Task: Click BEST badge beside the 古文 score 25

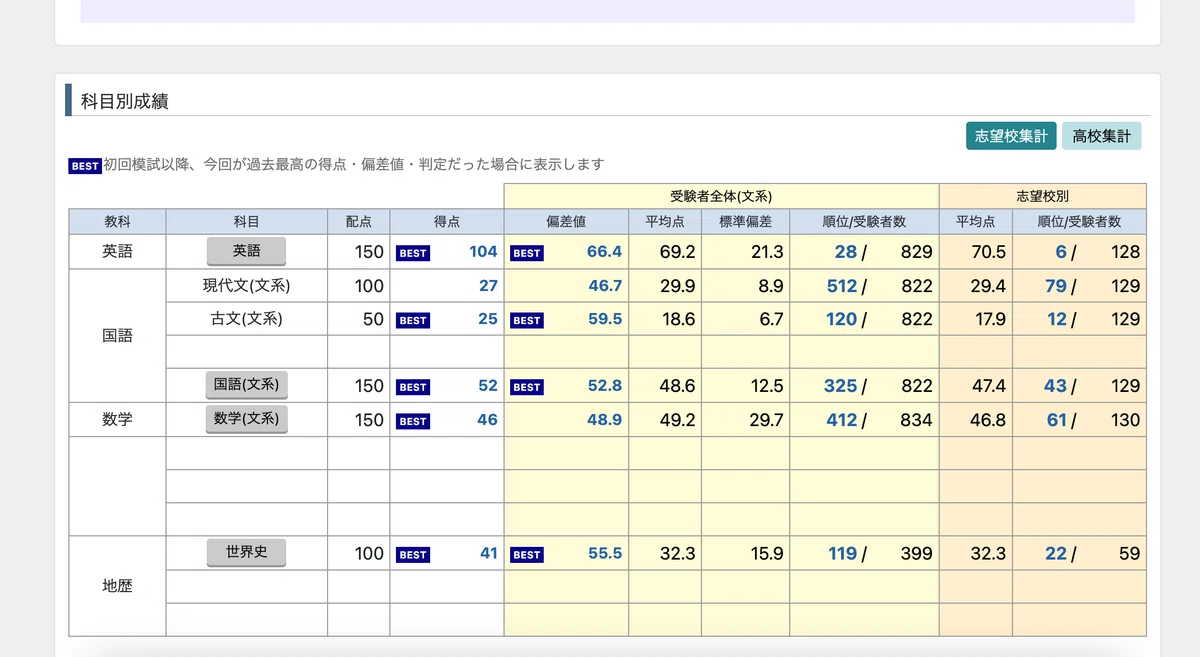Action: click(413, 320)
